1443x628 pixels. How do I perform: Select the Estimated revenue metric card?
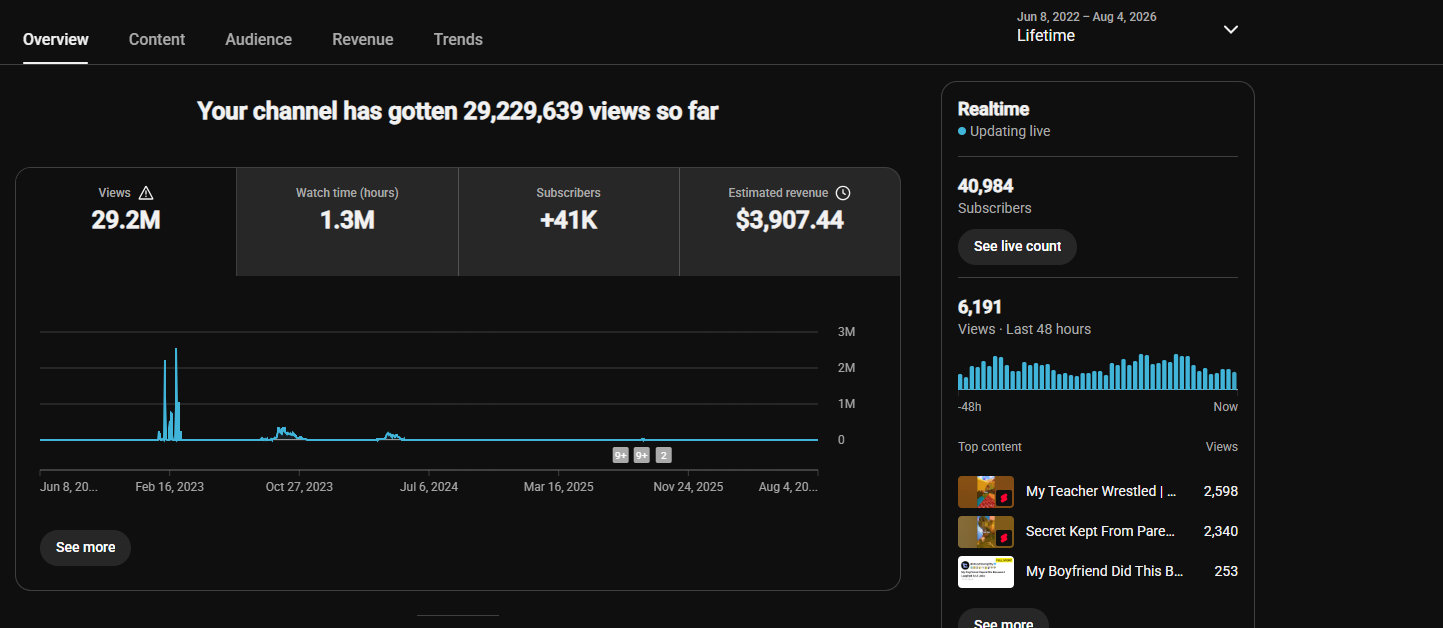tap(790, 222)
